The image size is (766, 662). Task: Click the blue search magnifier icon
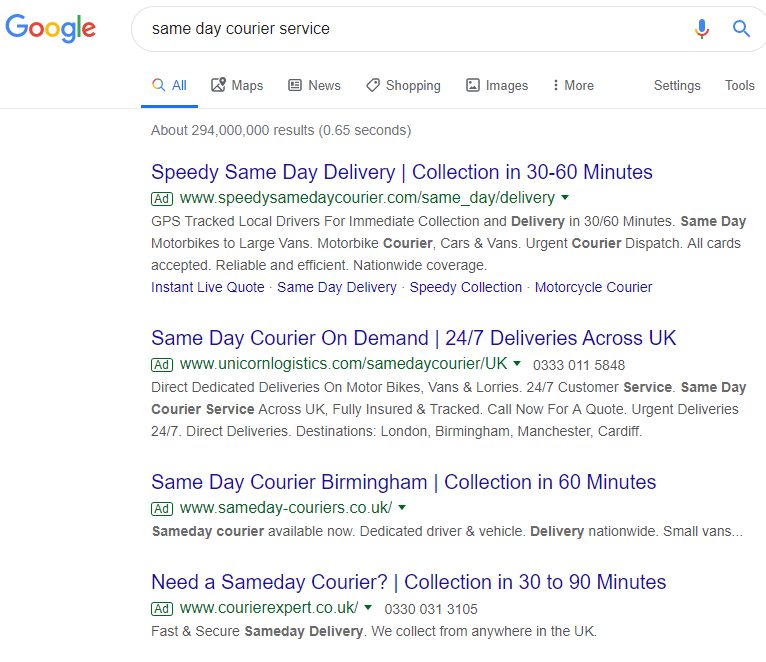pyautogui.click(x=741, y=29)
